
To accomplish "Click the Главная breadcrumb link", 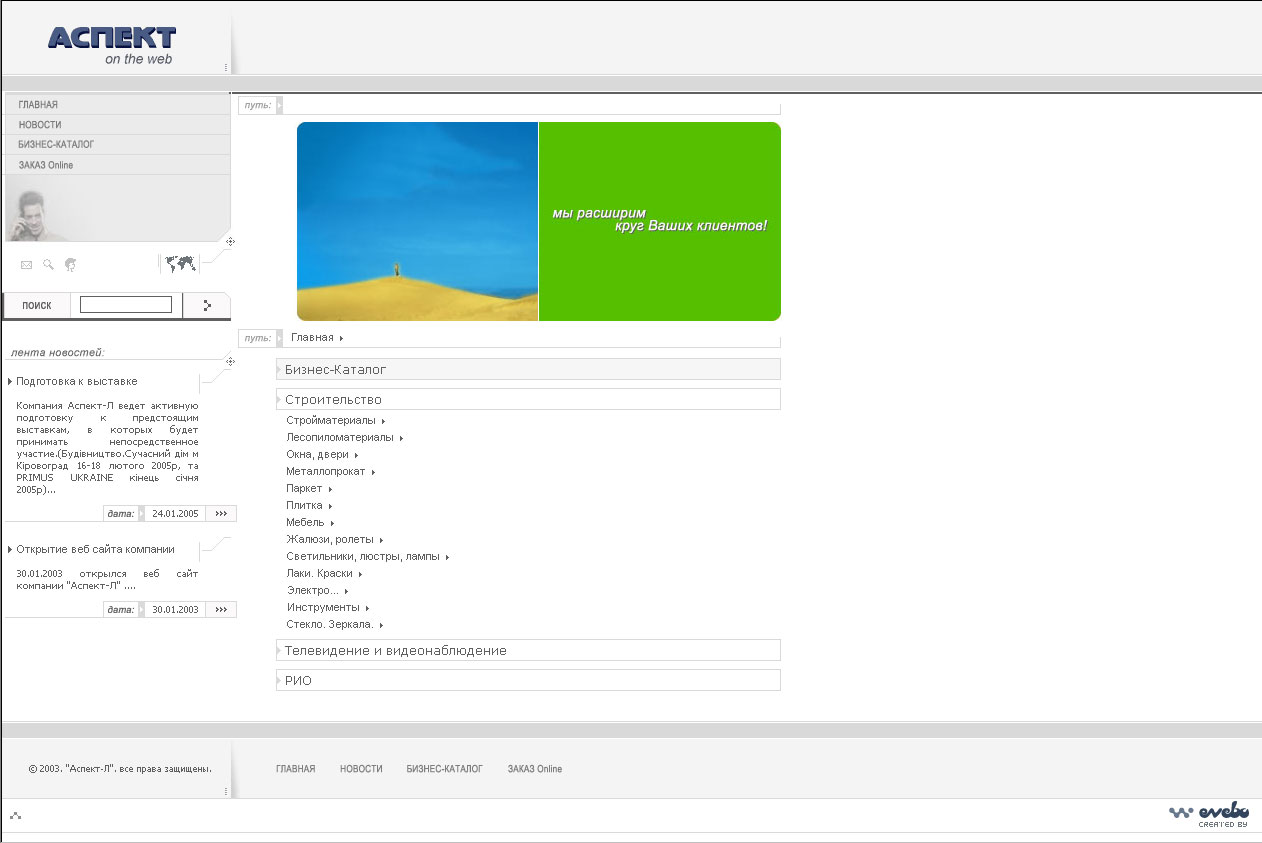I will point(313,338).
